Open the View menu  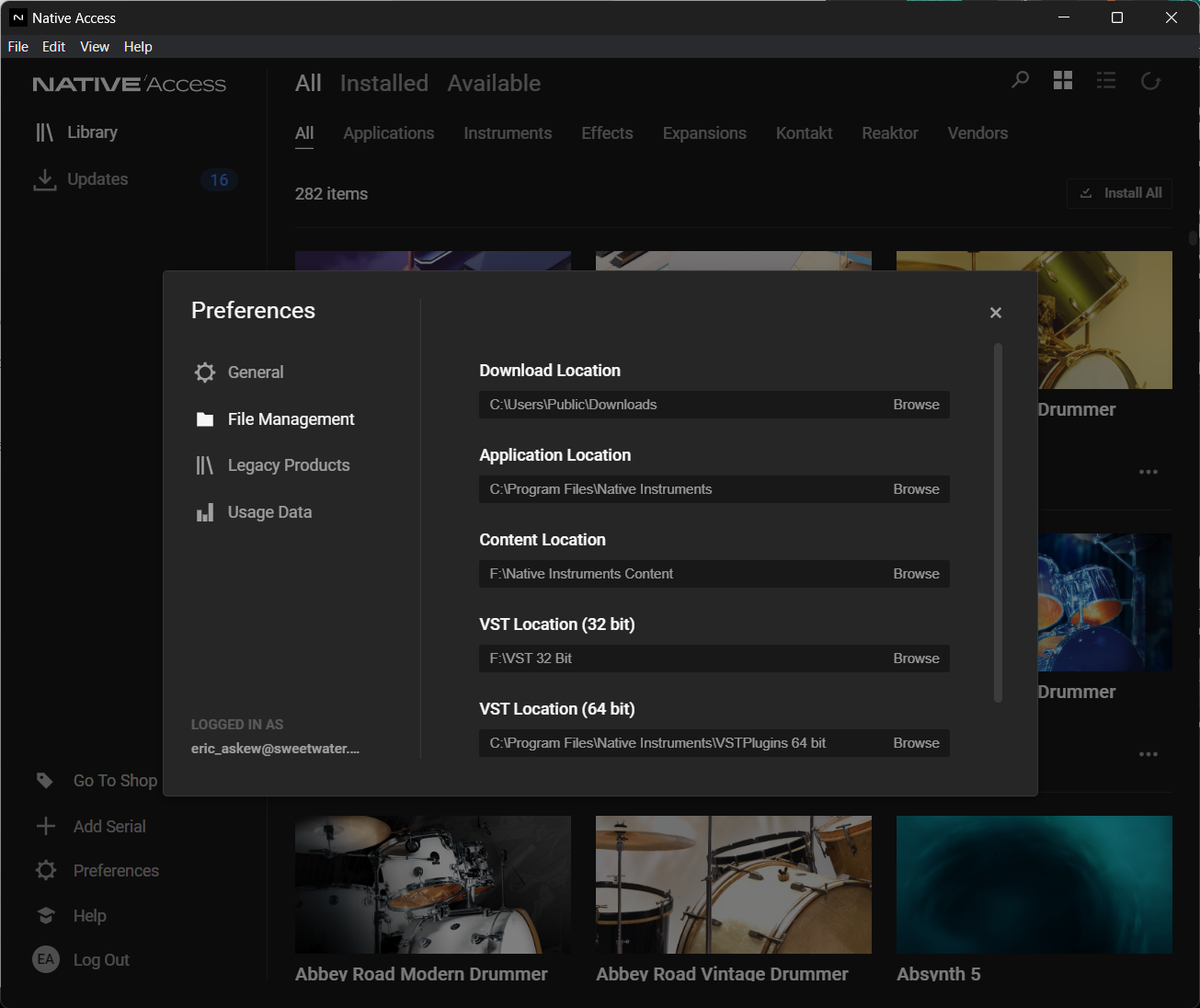tap(94, 47)
